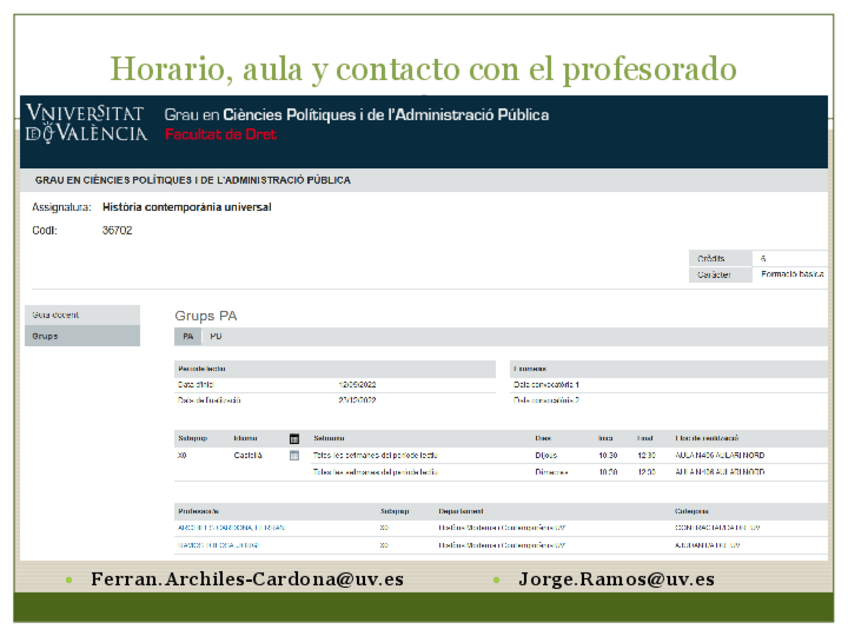Open the Archiles Cardona professor link

coord(231,527)
